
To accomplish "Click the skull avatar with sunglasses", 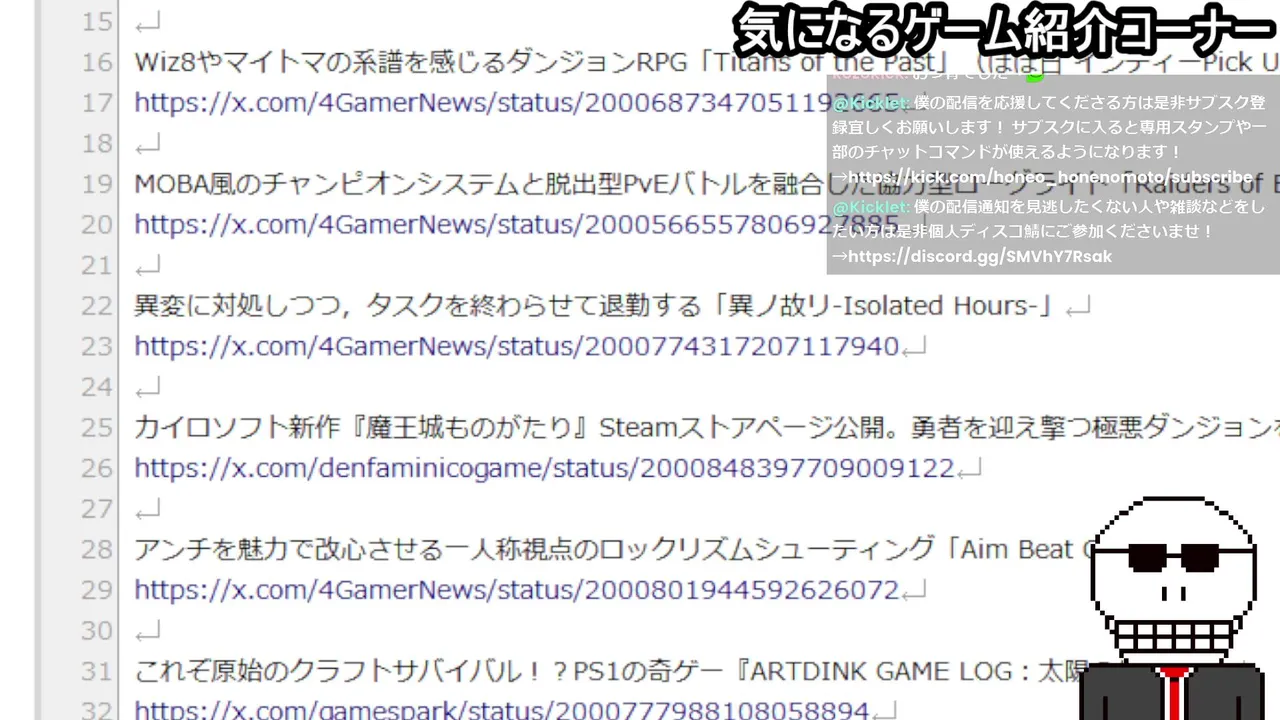I will click(x=1171, y=608).
